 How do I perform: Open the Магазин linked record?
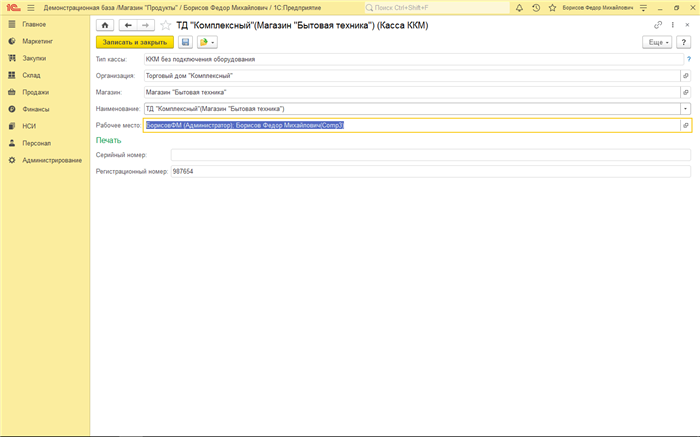[686, 92]
